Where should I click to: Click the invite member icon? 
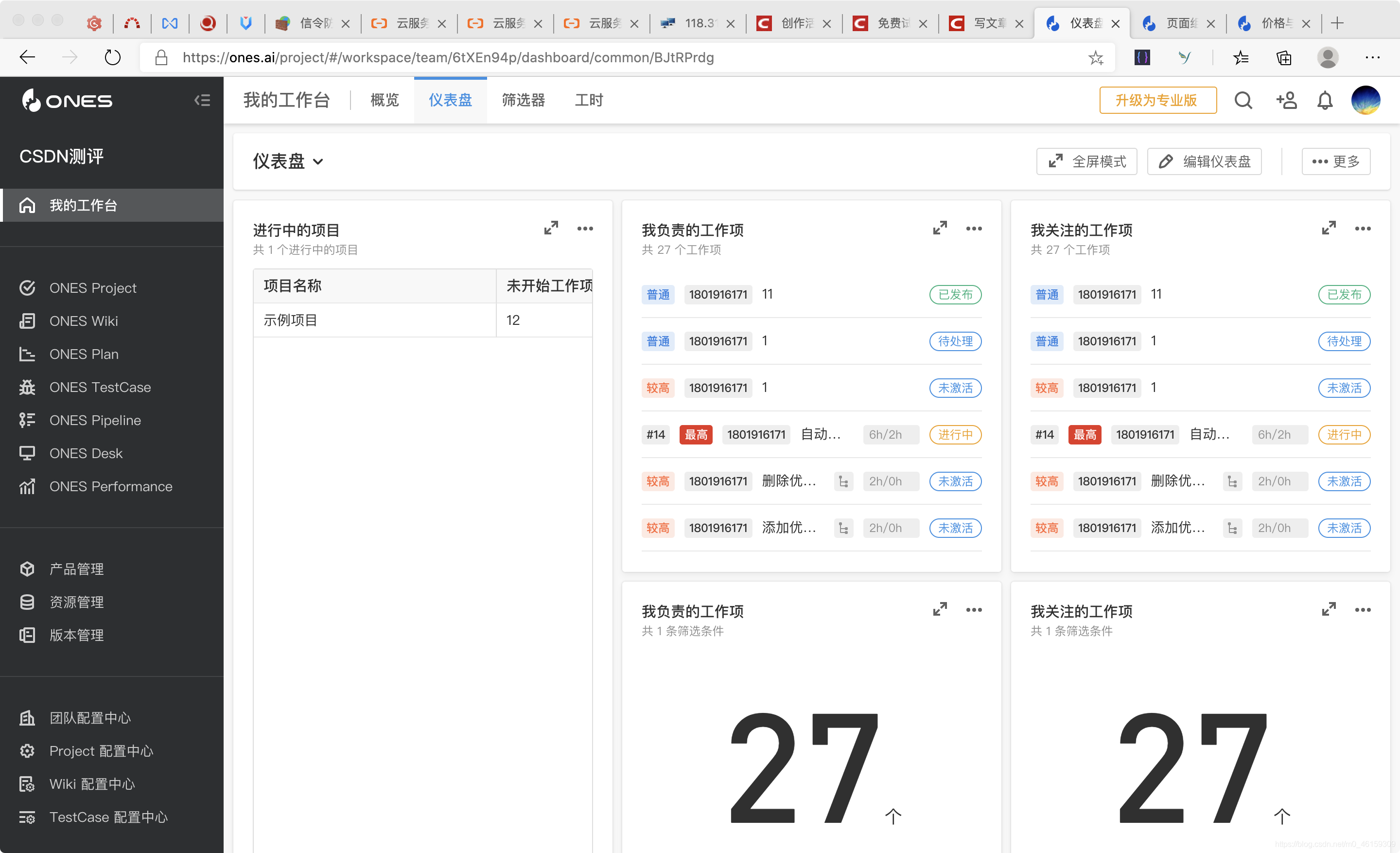click(1286, 101)
